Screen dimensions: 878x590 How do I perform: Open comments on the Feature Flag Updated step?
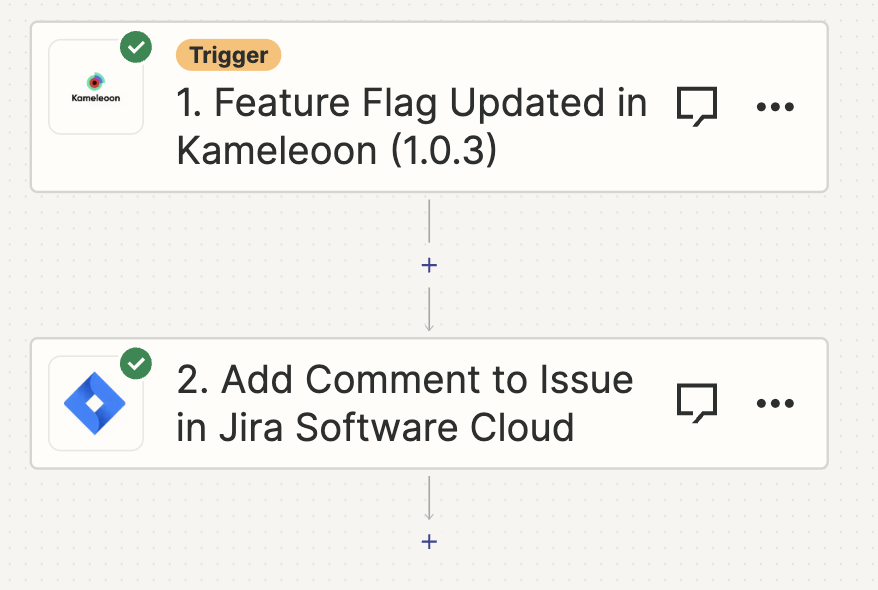[x=697, y=106]
